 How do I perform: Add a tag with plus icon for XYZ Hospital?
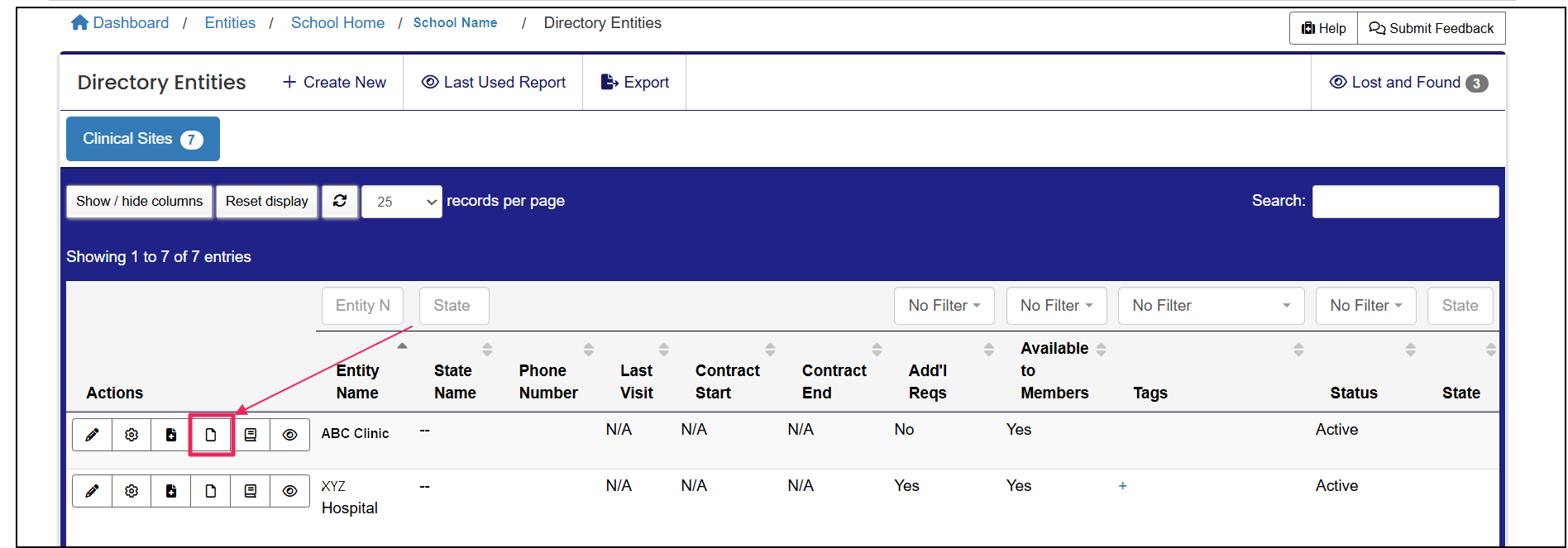(x=1122, y=486)
